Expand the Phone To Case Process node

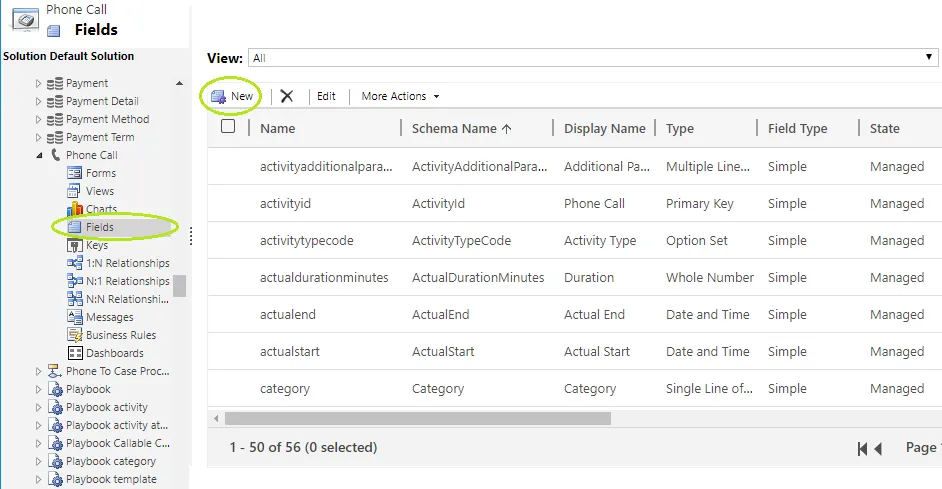tap(38, 372)
